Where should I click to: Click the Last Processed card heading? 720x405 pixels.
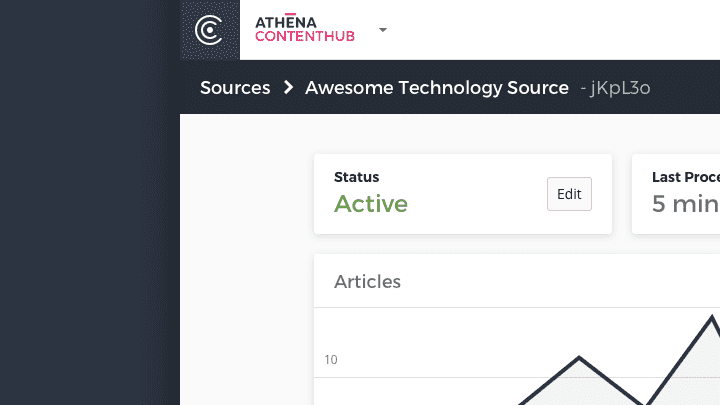686,177
